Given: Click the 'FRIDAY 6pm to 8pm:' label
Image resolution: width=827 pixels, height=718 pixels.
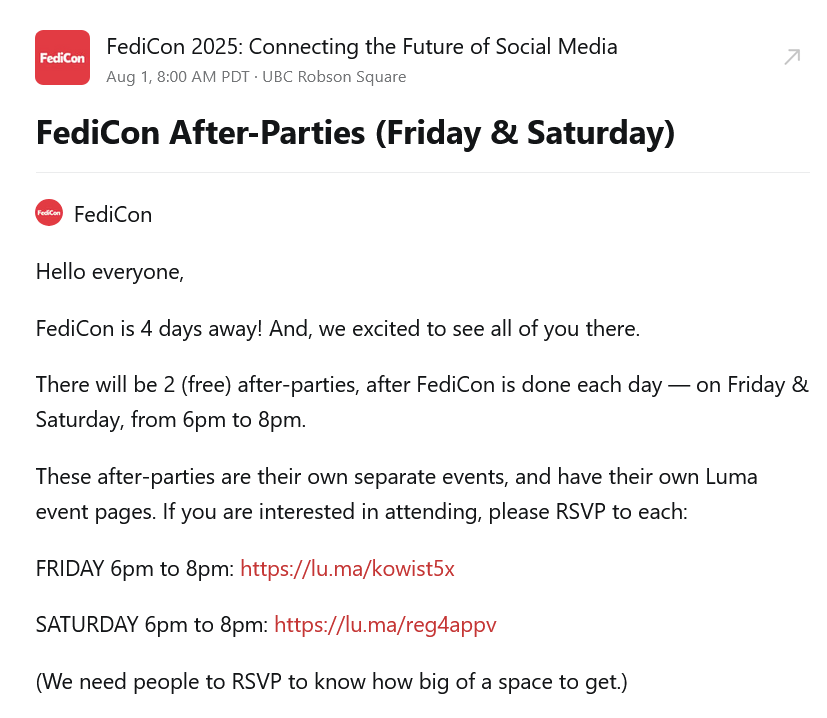Looking at the screenshot, I should (x=135, y=569).
